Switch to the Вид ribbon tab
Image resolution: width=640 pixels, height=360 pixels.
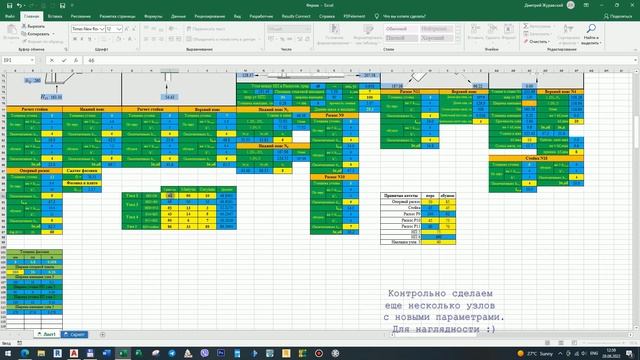click(x=237, y=16)
